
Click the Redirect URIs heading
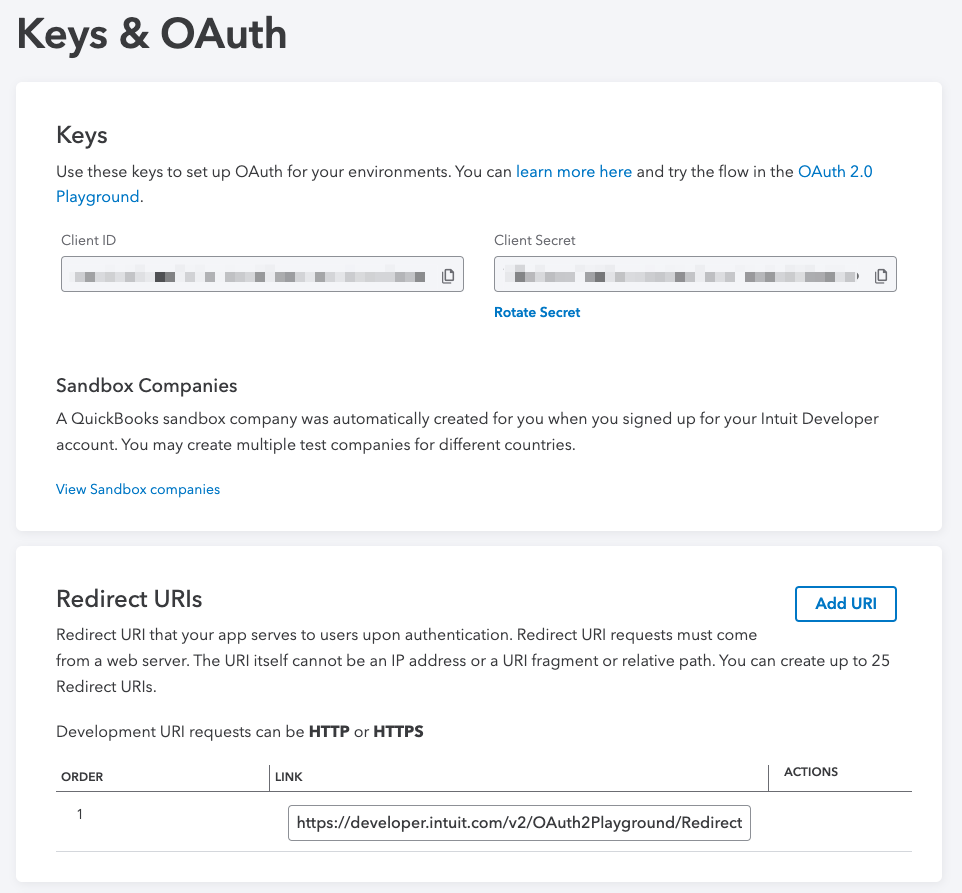[129, 599]
